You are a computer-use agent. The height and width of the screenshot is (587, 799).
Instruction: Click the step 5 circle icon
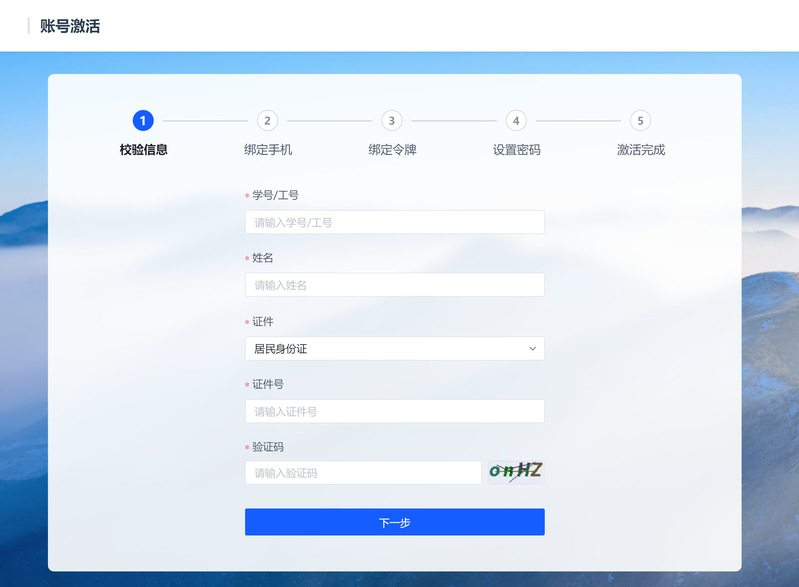(640, 121)
